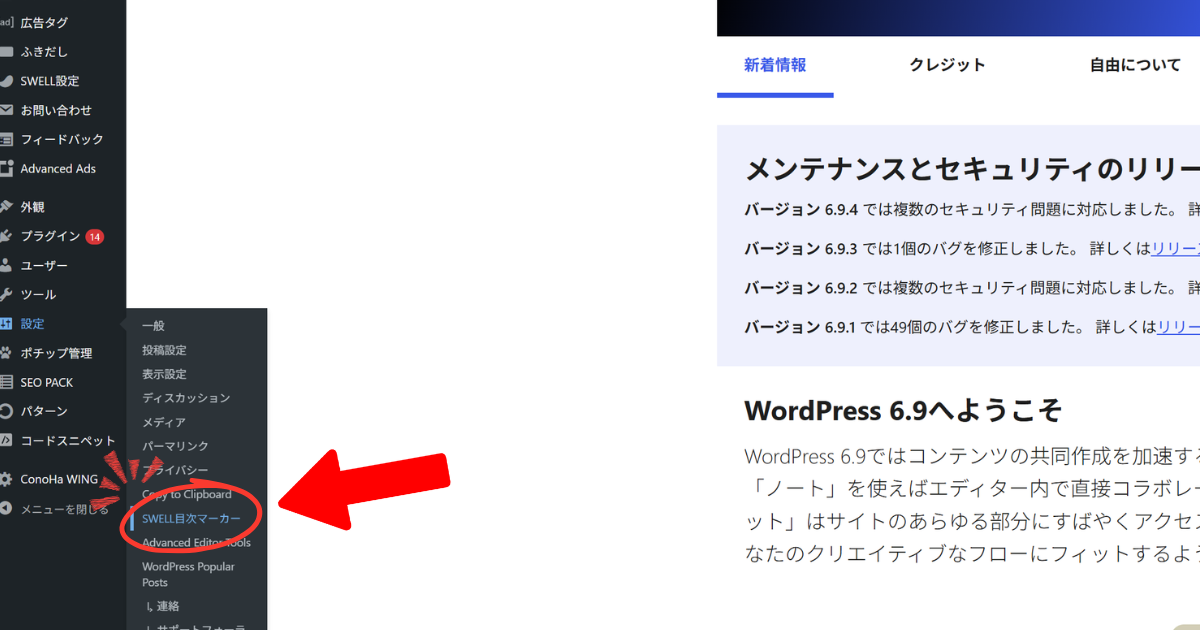Choose Advanced Editor Tools submenu item
This screenshot has height=630, width=1200.
click(196, 543)
